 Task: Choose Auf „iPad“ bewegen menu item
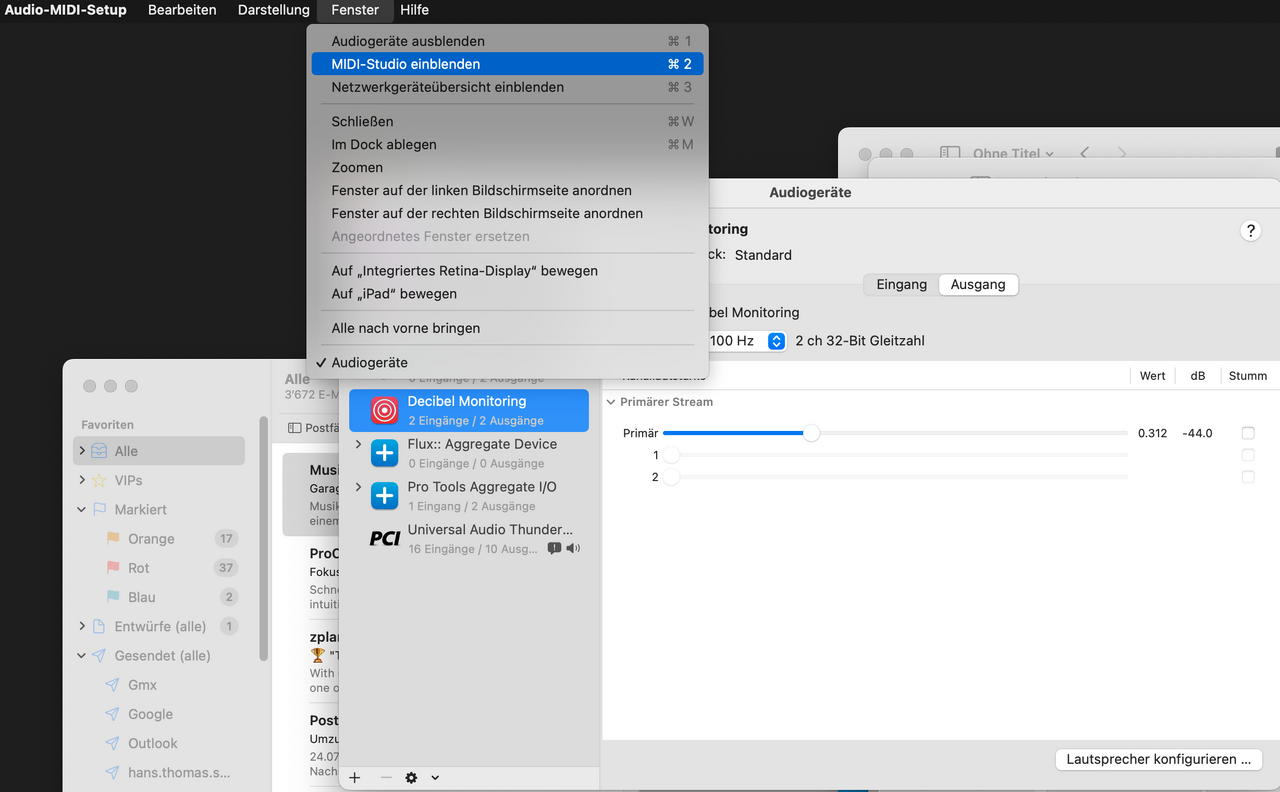pyautogui.click(x=507, y=294)
